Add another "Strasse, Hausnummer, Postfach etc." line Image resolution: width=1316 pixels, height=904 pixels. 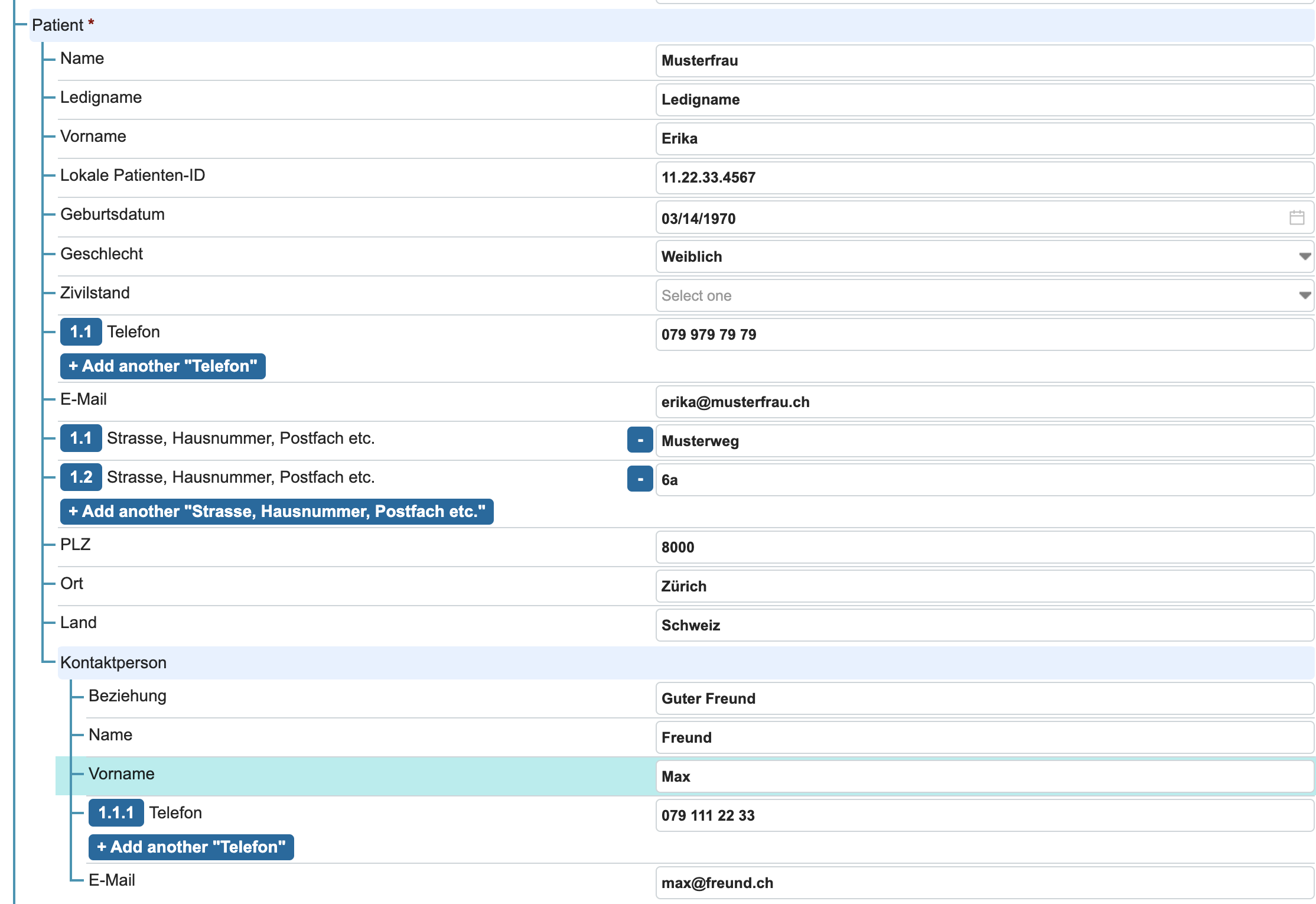(x=276, y=512)
